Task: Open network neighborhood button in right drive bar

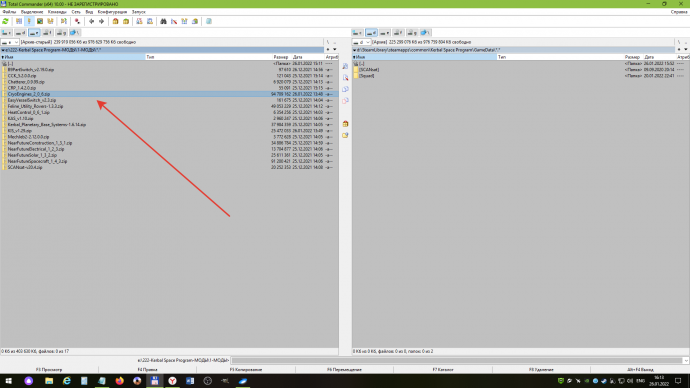Action: (426, 33)
